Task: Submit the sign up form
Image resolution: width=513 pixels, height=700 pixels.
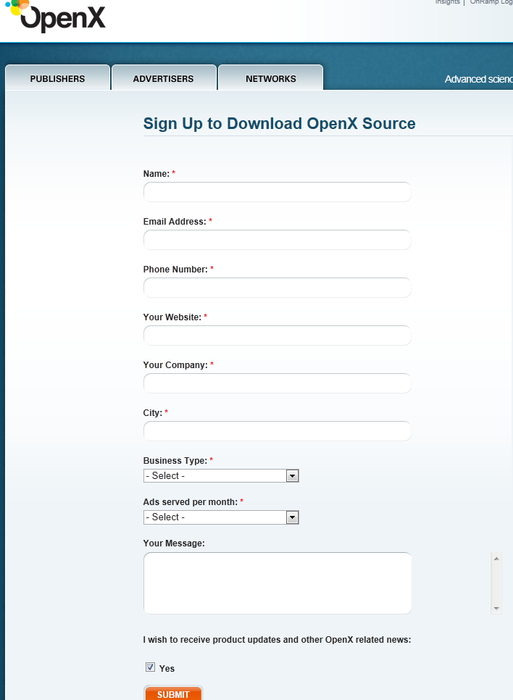Action: pyautogui.click(x=173, y=693)
